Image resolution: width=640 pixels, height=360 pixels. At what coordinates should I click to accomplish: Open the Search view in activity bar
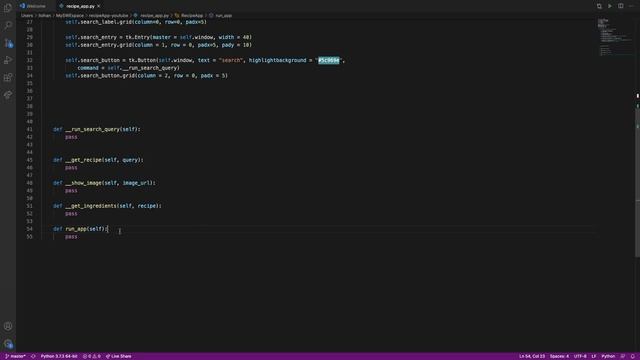click(8, 25)
